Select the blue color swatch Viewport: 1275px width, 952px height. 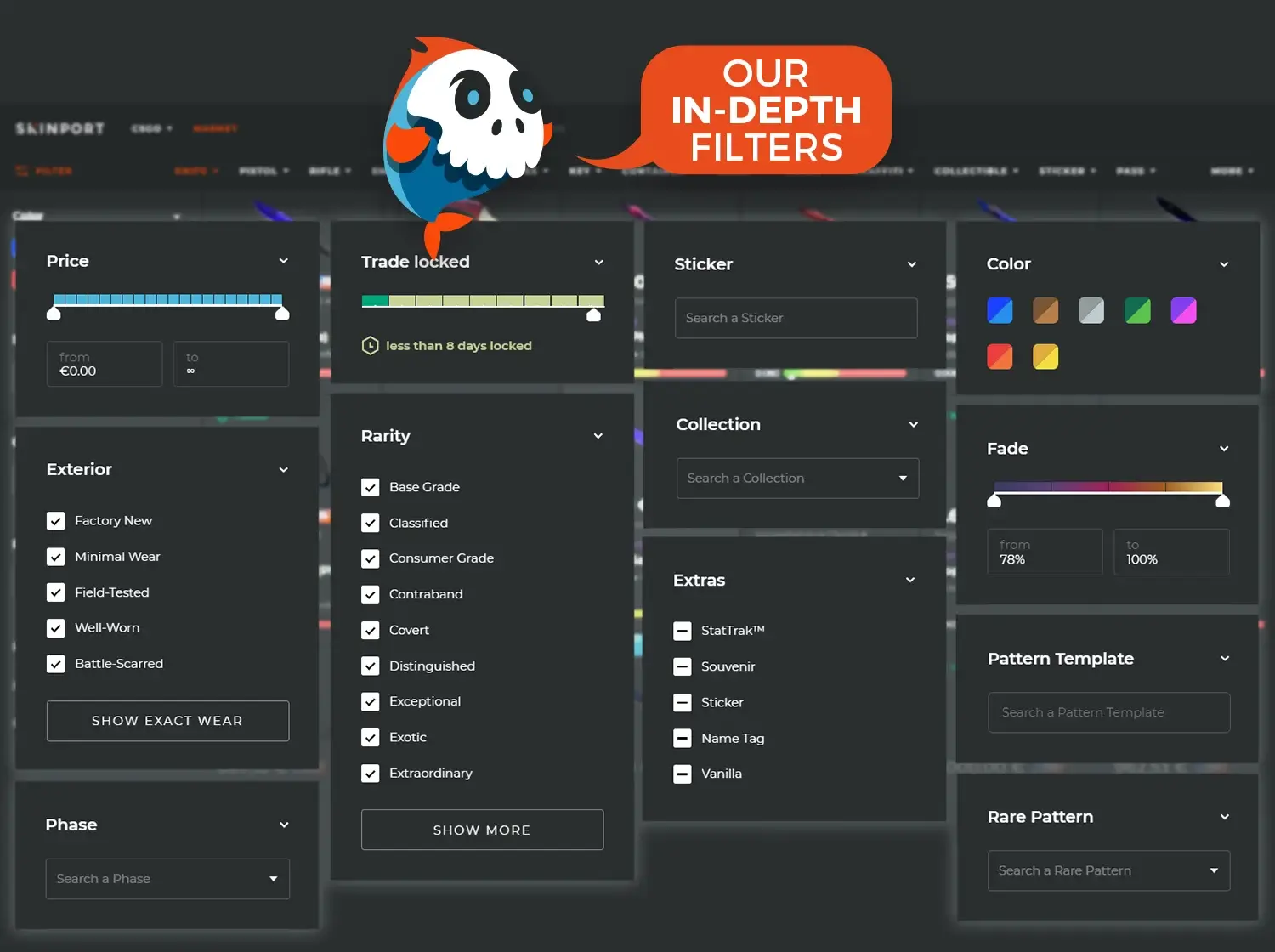point(1000,311)
